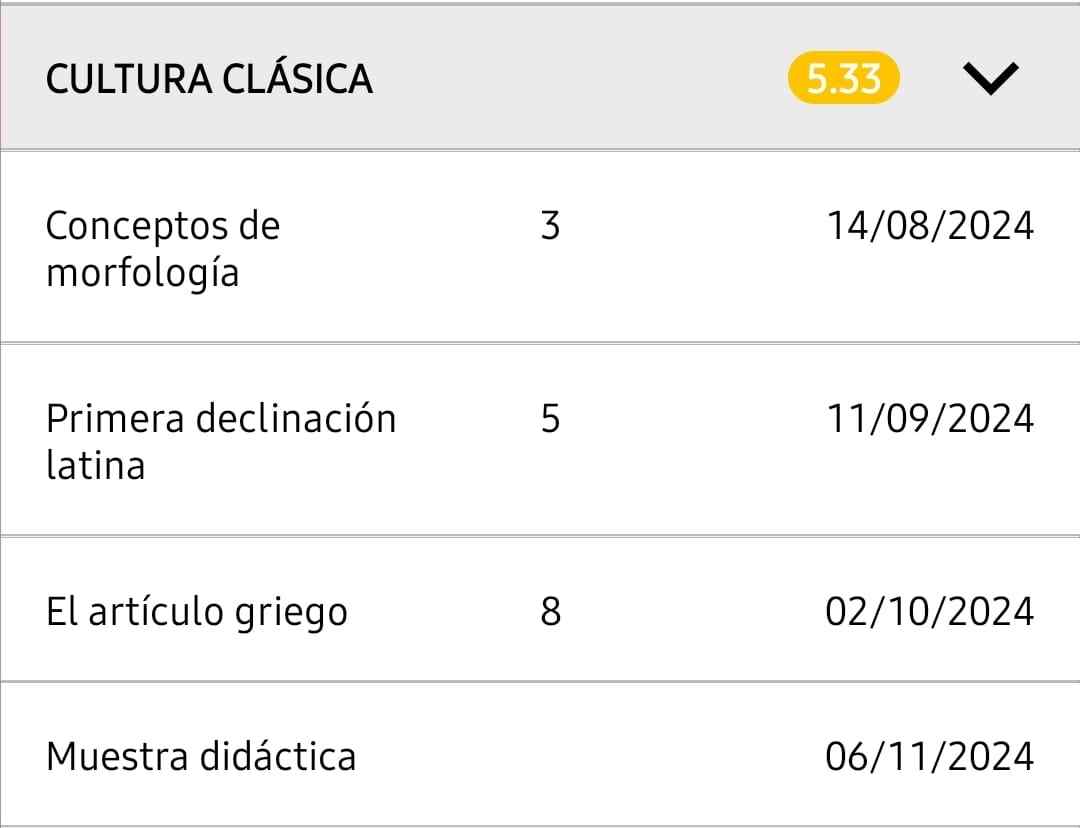
Task: Click grade 8 for El artículo griego
Action: click(x=550, y=611)
